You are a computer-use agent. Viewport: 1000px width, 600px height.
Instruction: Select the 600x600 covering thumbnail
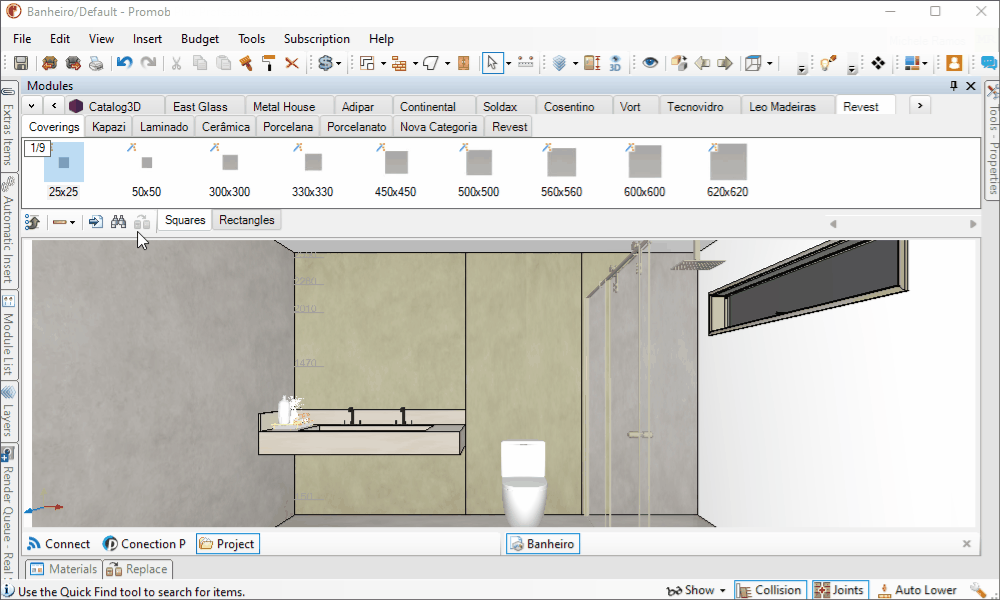click(644, 170)
